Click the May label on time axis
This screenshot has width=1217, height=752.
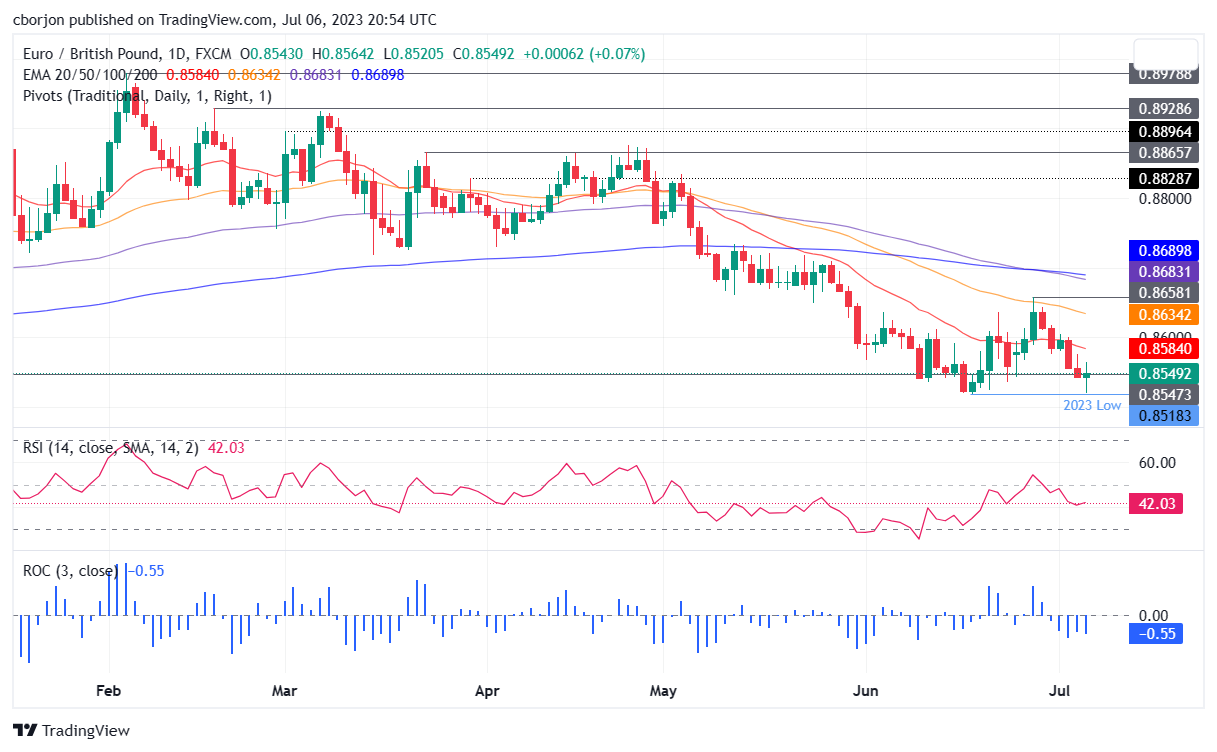(663, 690)
